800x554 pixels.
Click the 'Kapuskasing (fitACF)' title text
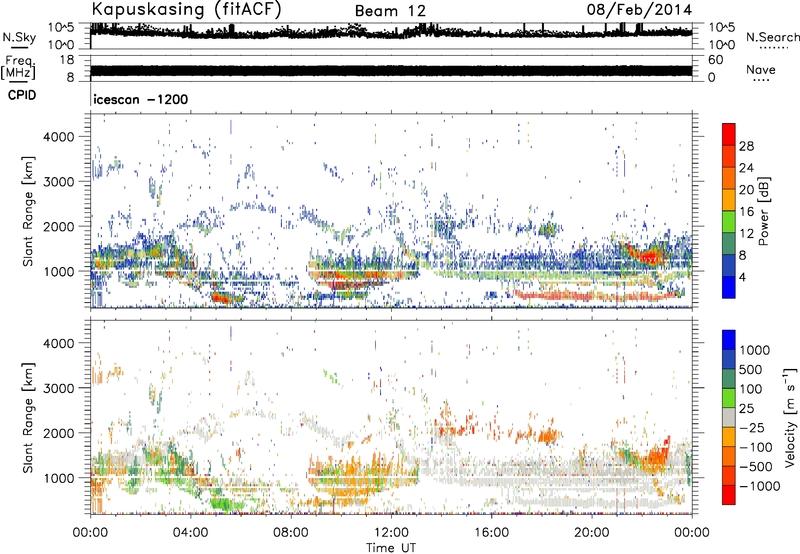click(x=186, y=9)
